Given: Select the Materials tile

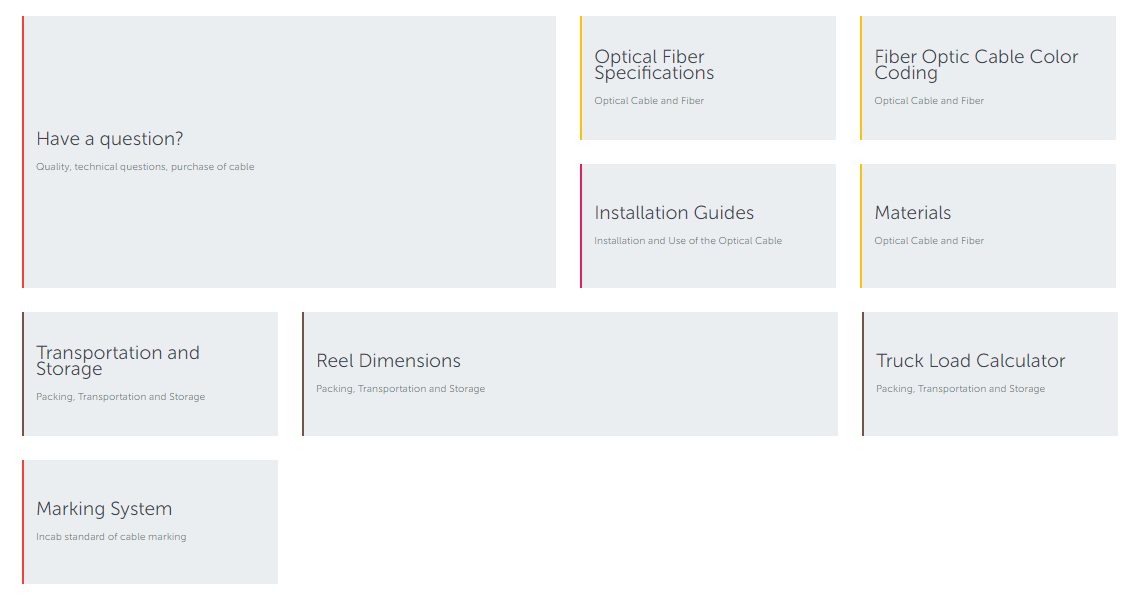Looking at the screenshot, I should [913, 213].
